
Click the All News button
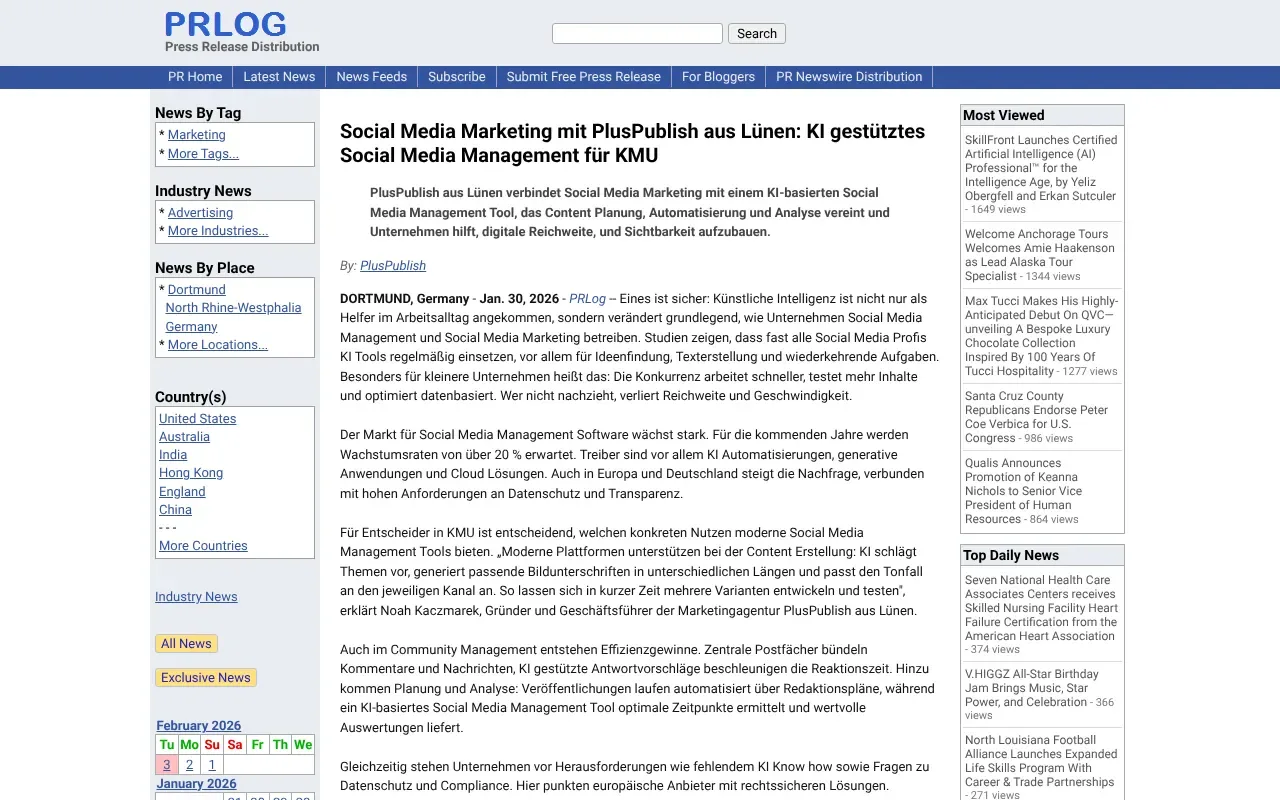pyautogui.click(x=186, y=644)
